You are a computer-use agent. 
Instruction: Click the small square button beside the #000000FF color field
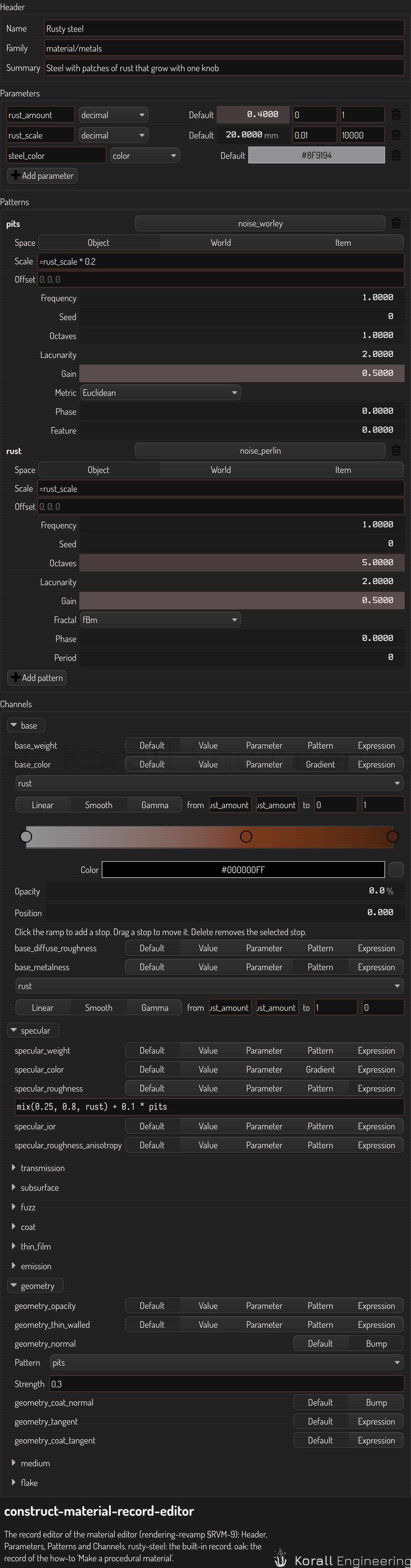[x=396, y=869]
